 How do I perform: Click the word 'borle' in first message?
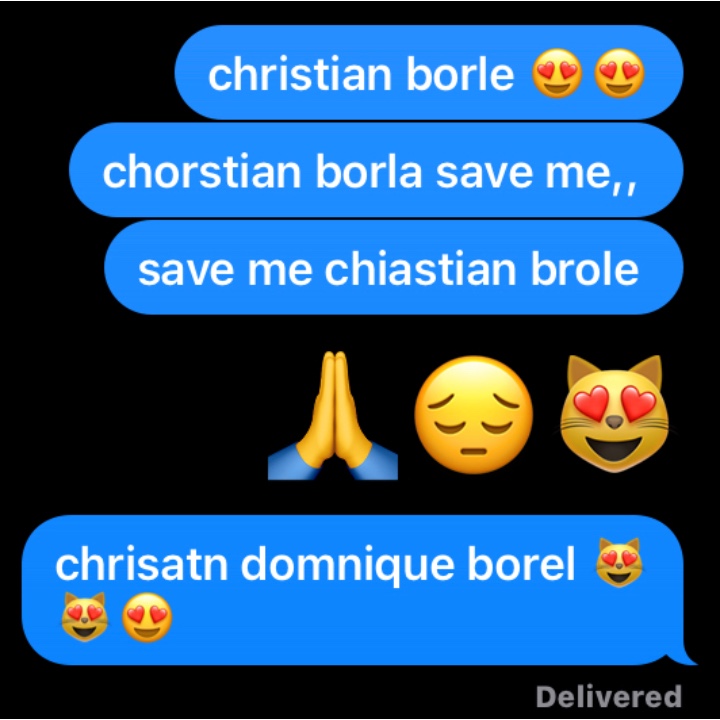(x=460, y=73)
